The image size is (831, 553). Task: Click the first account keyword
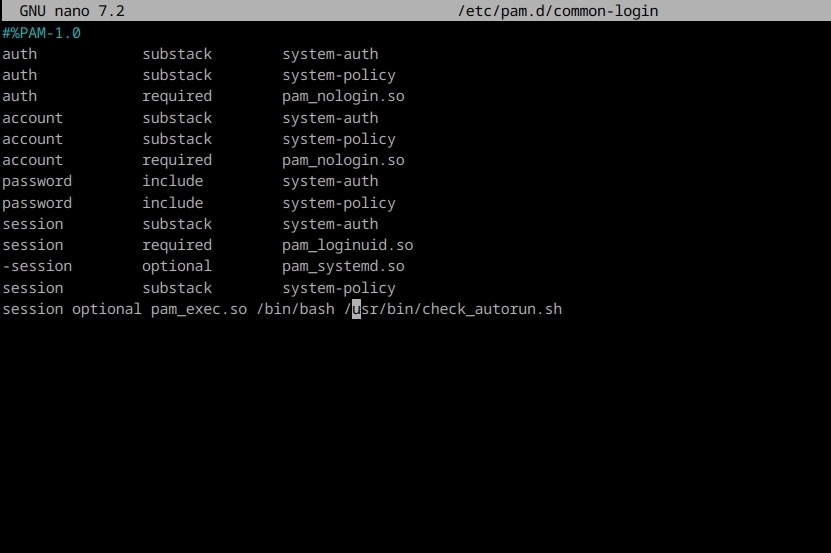coord(32,118)
